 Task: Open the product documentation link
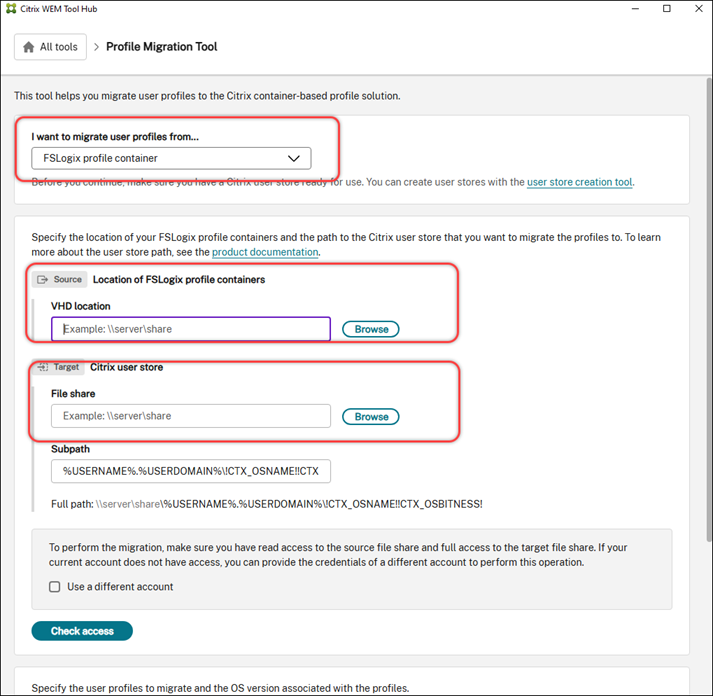pyautogui.click(x=265, y=252)
